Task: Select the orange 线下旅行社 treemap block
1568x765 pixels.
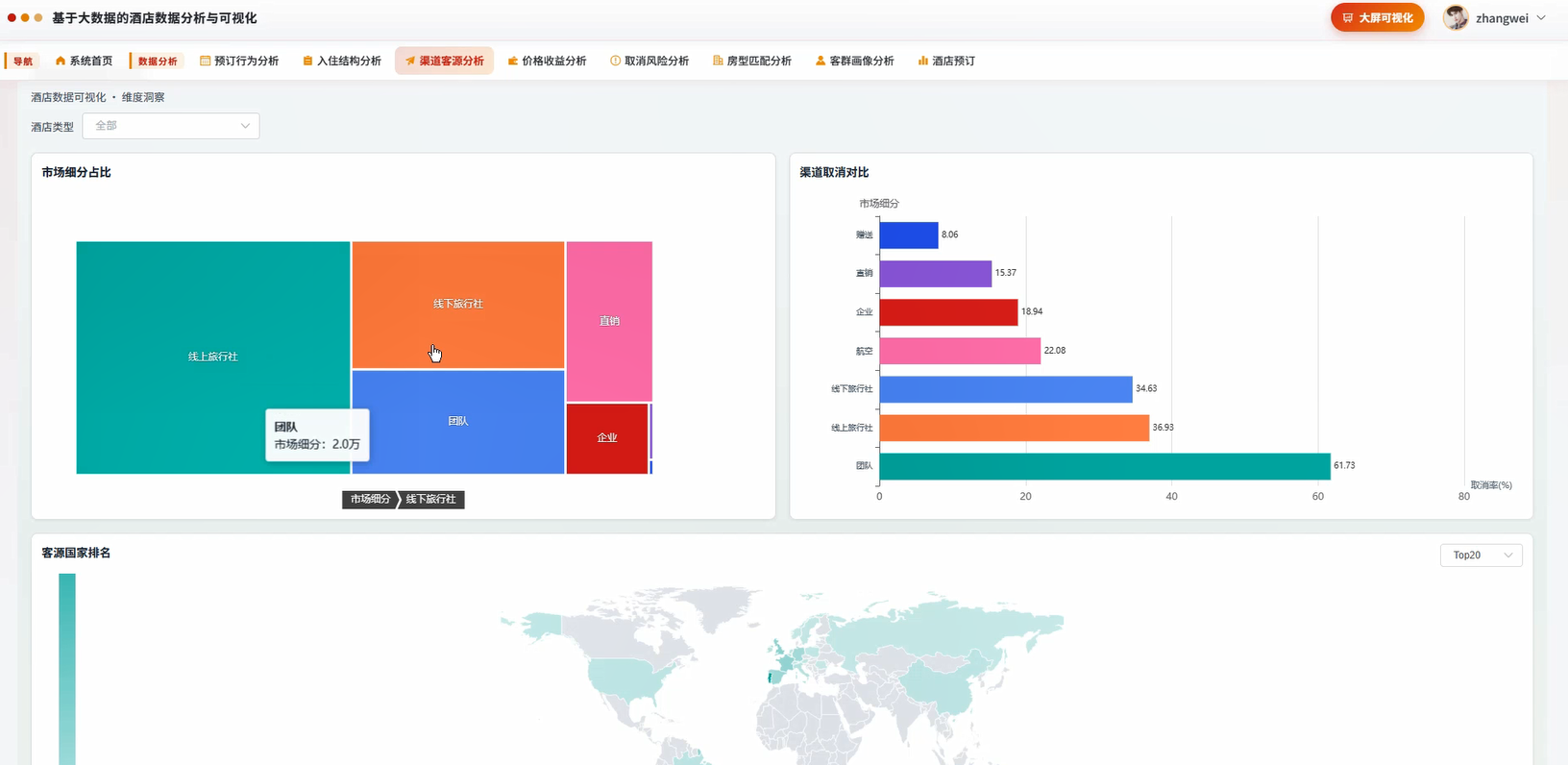Action: click(x=458, y=305)
